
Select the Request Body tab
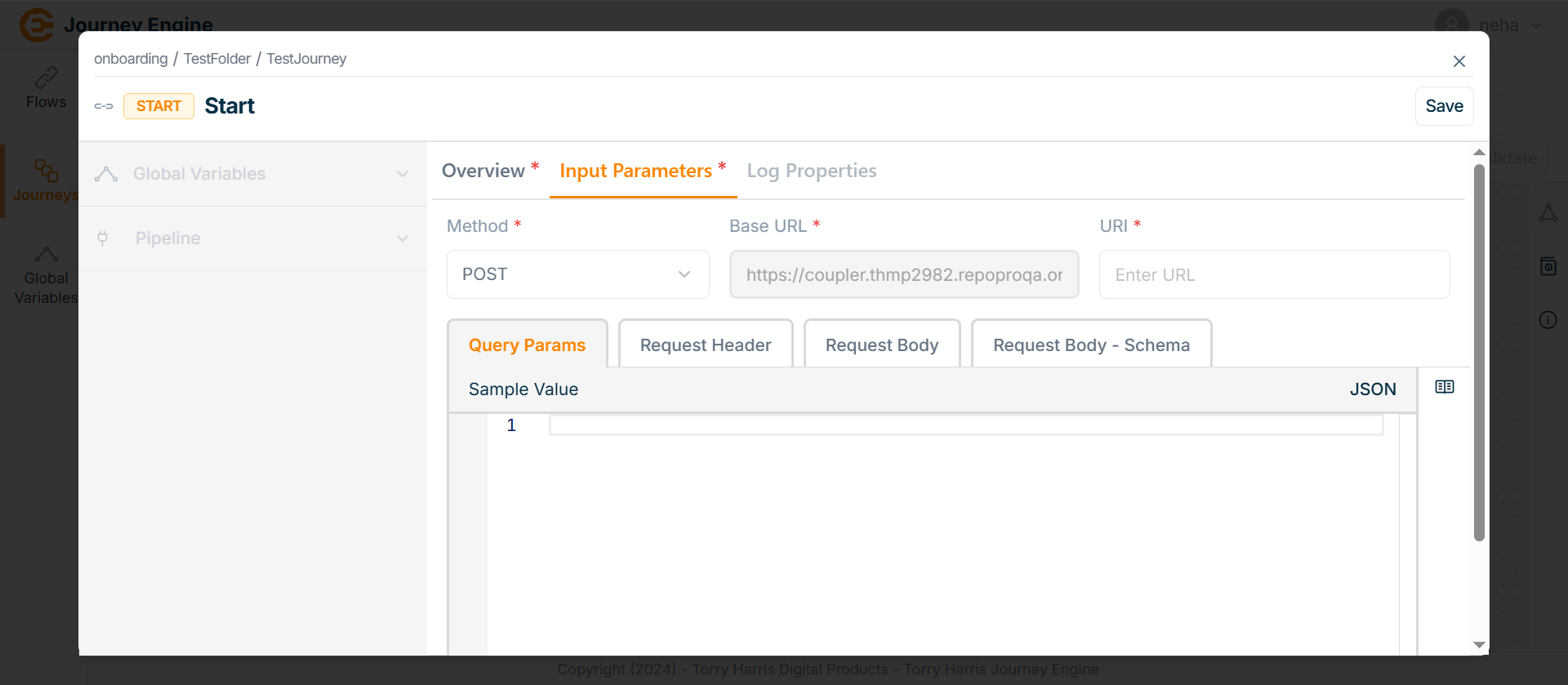[x=881, y=345]
